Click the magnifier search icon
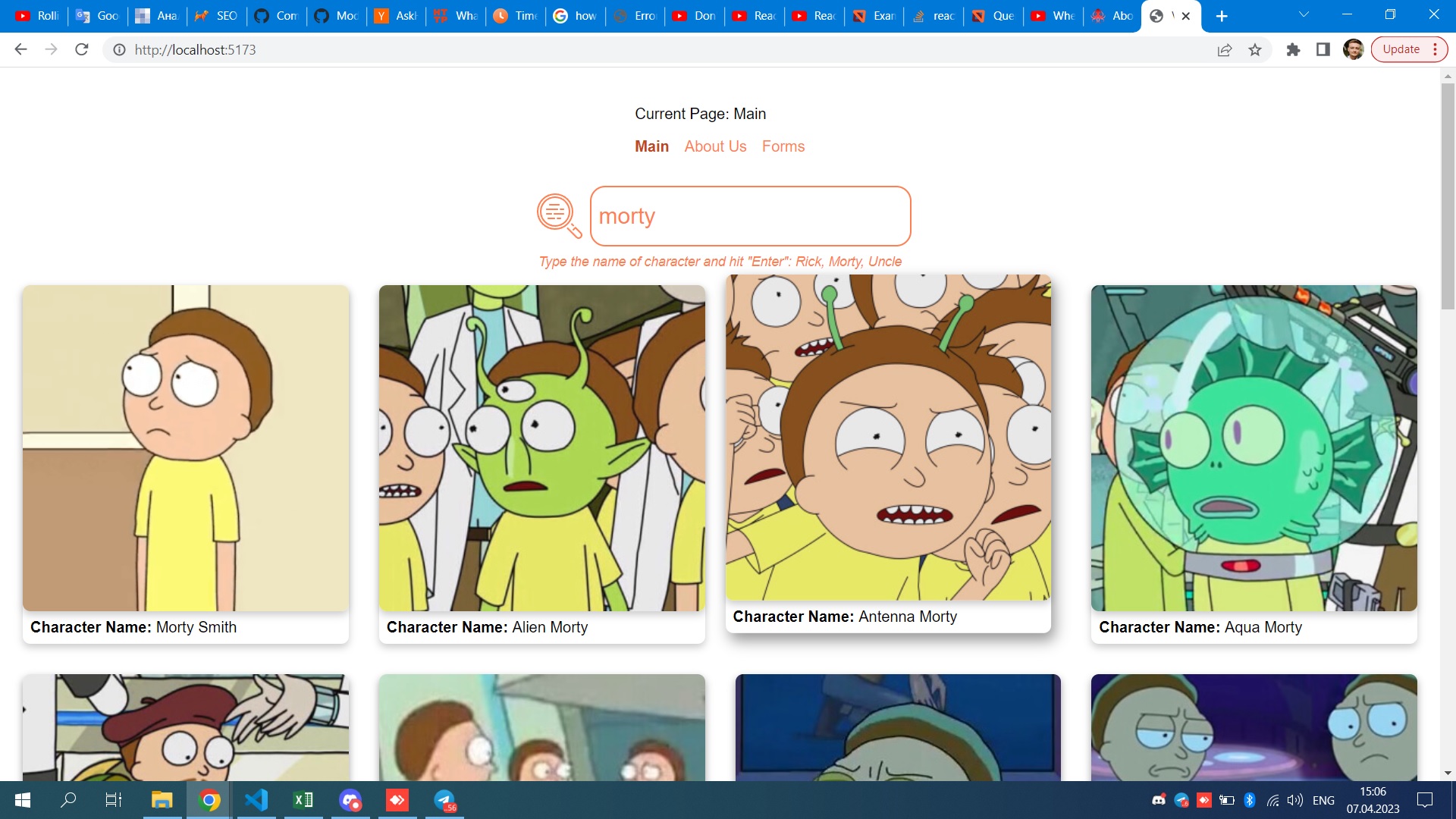 coord(559,215)
